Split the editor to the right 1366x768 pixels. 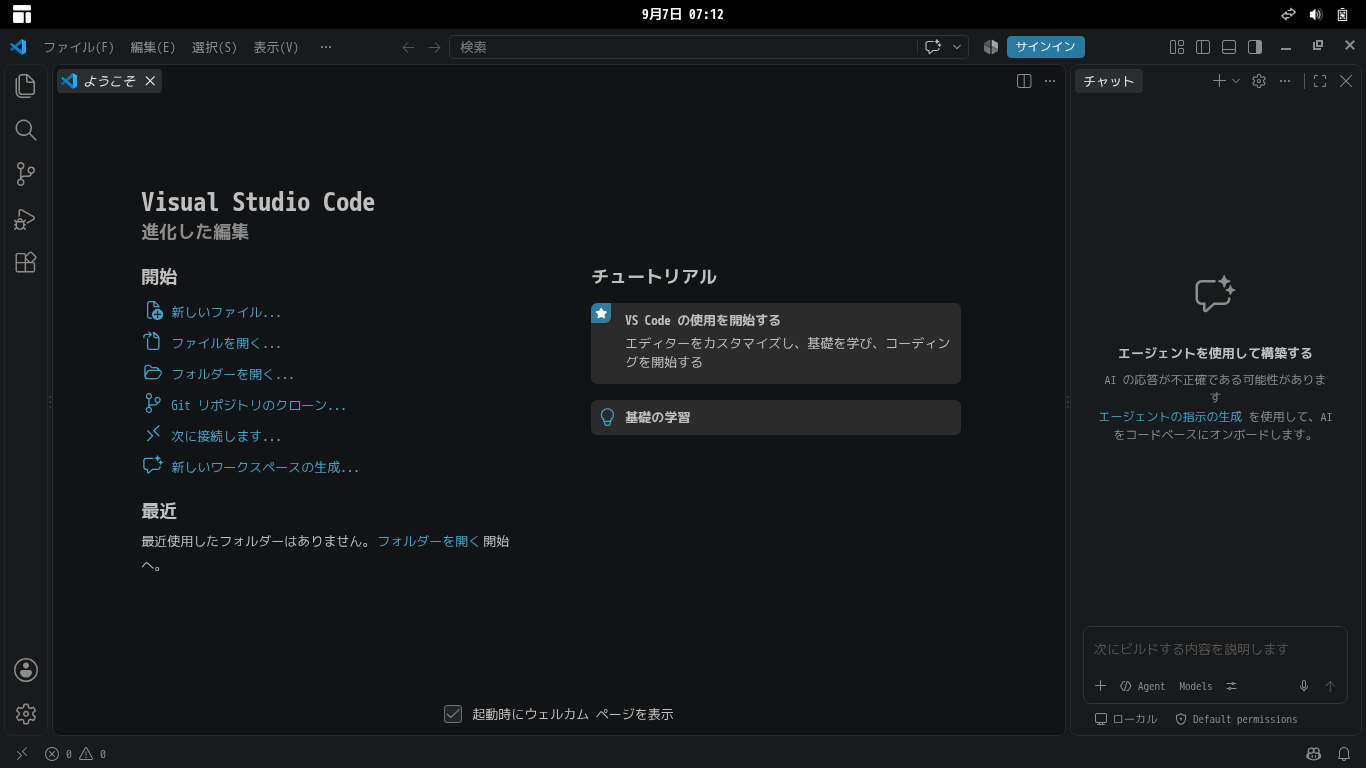1024,81
